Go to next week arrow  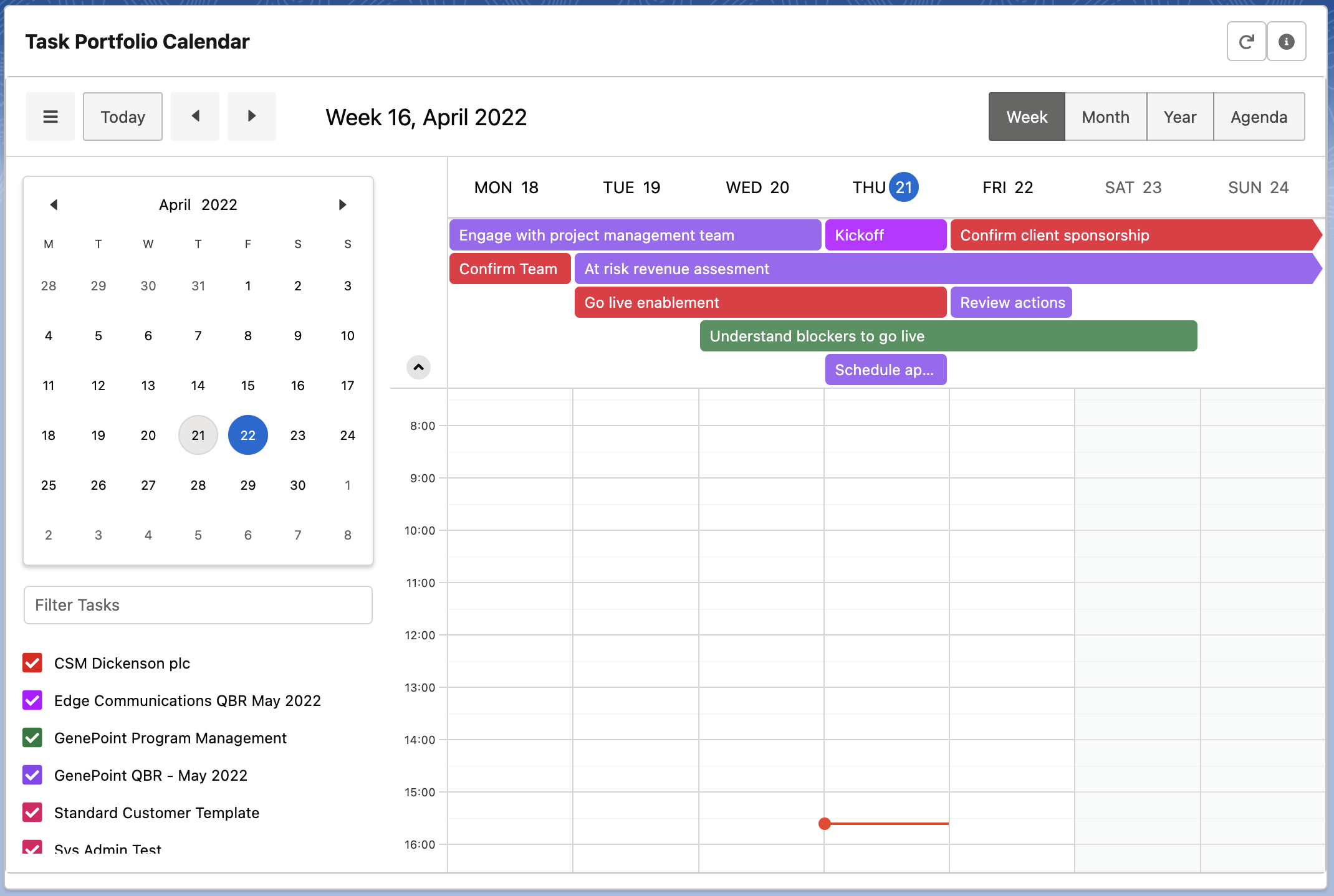pos(251,117)
